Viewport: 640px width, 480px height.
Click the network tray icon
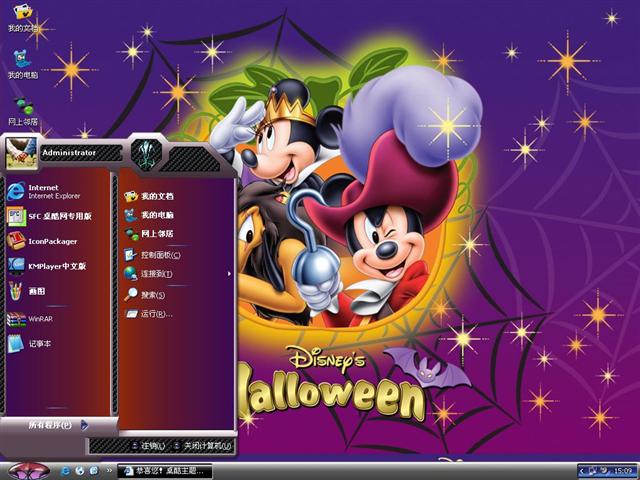point(592,471)
